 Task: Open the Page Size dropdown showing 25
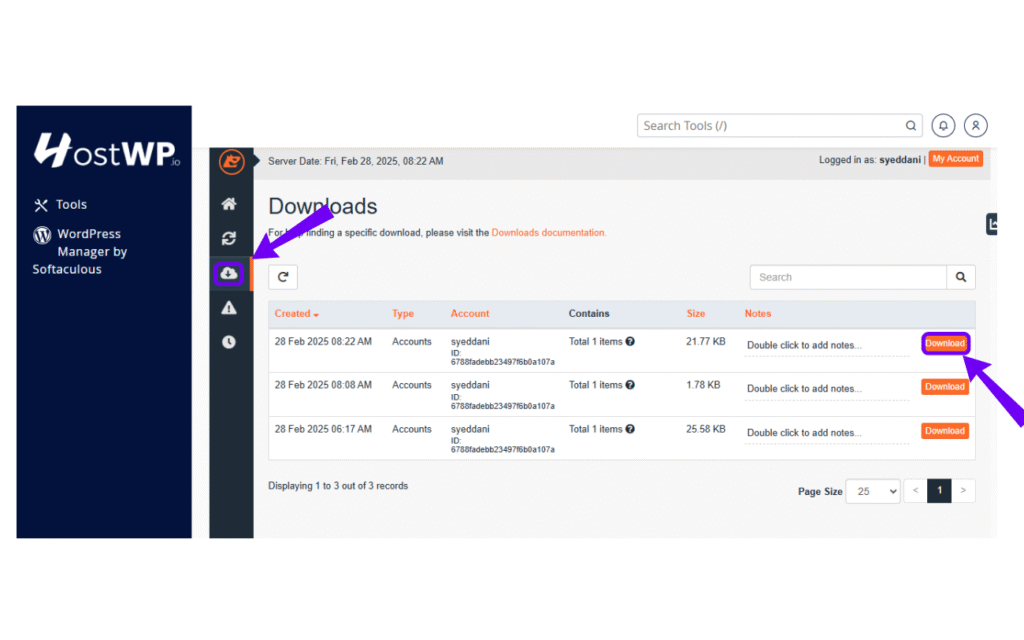click(872, 491)
